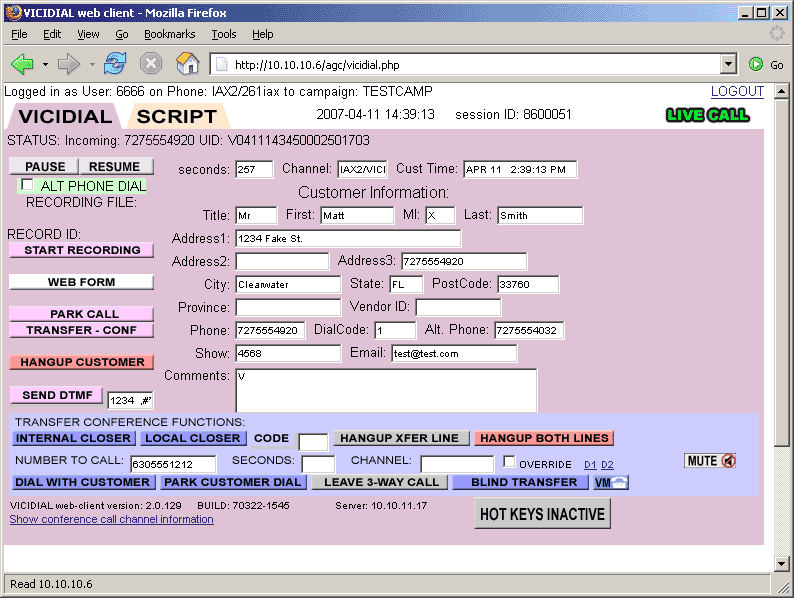Click the Reload page icon
Image resolution: width=794 pixels, height=598 pixels.
click(x=115, y=64)
